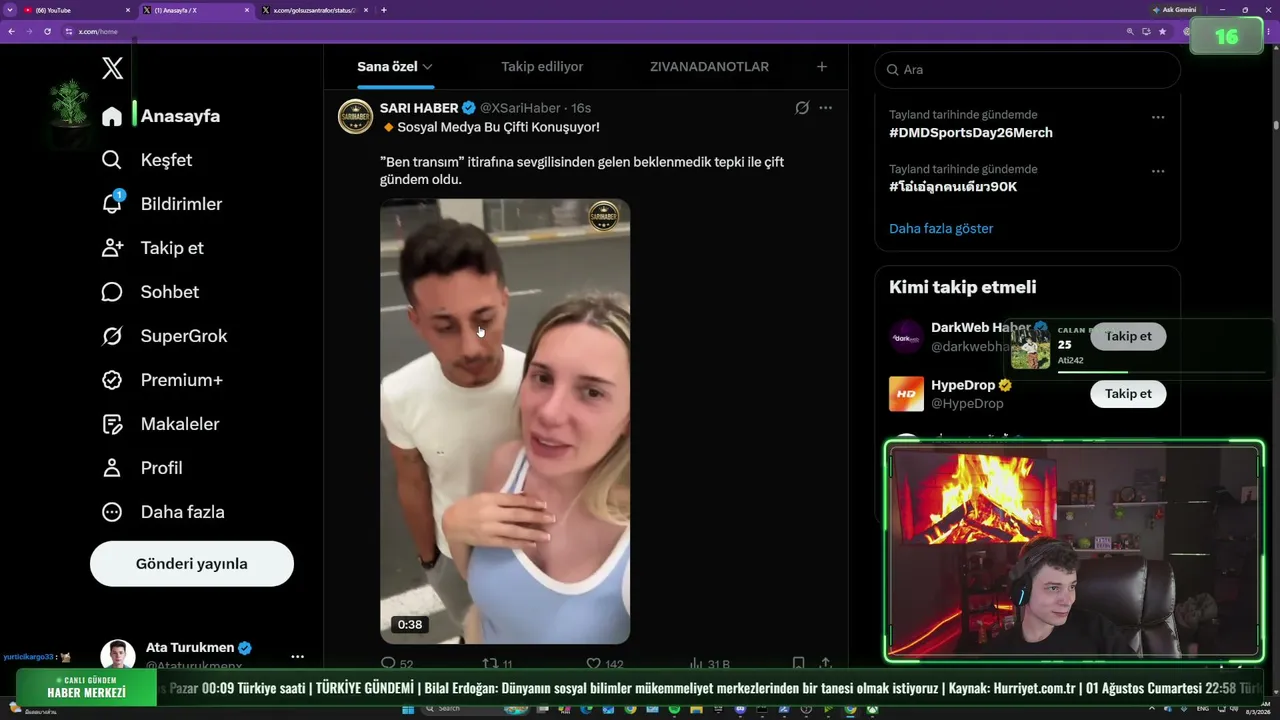Switch to the x.com status browser tab
1280x720 pixels.
click(x=313, y=10)
